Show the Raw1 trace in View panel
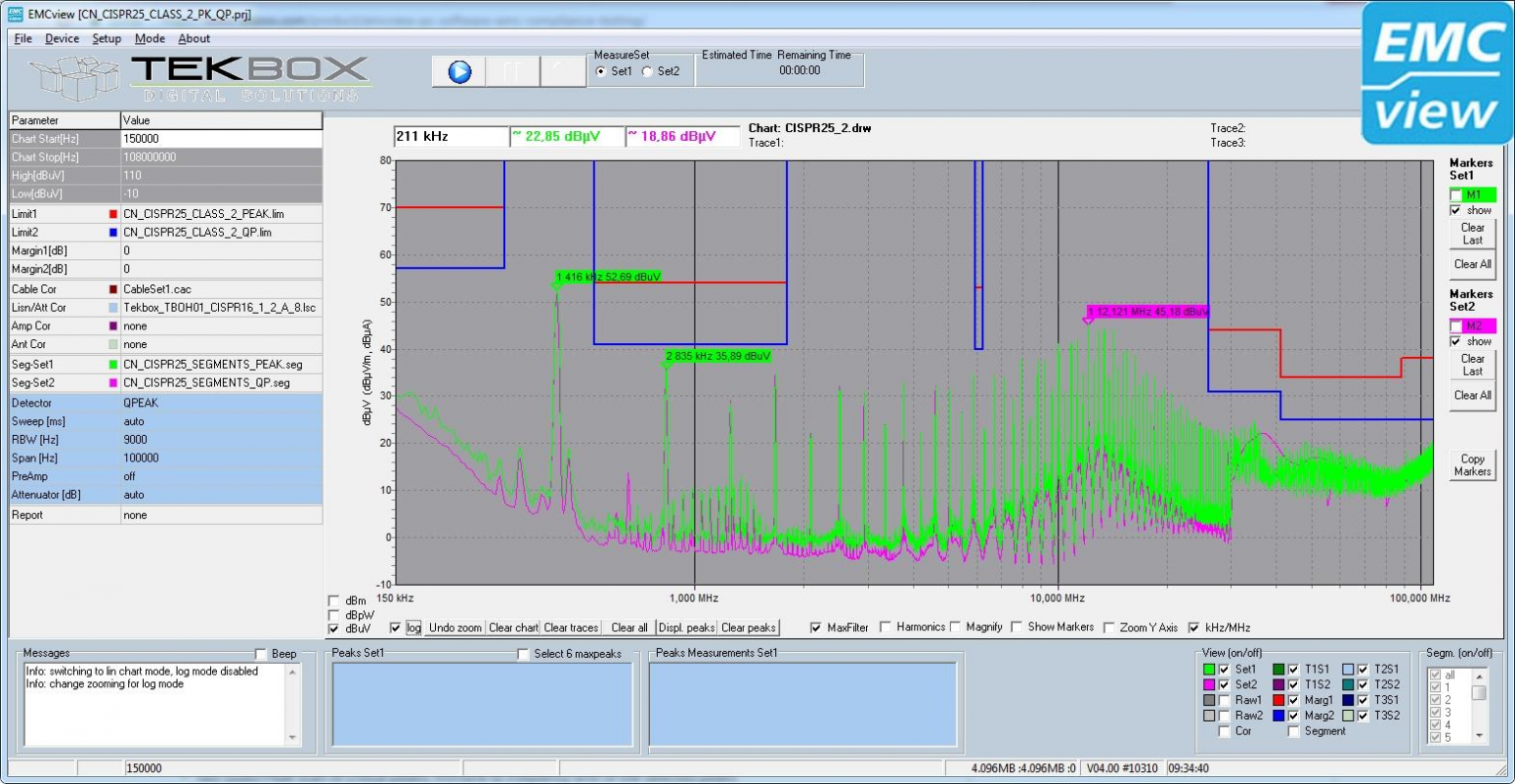This screenshot has height=784, width=1515. tap(1223, 700)
